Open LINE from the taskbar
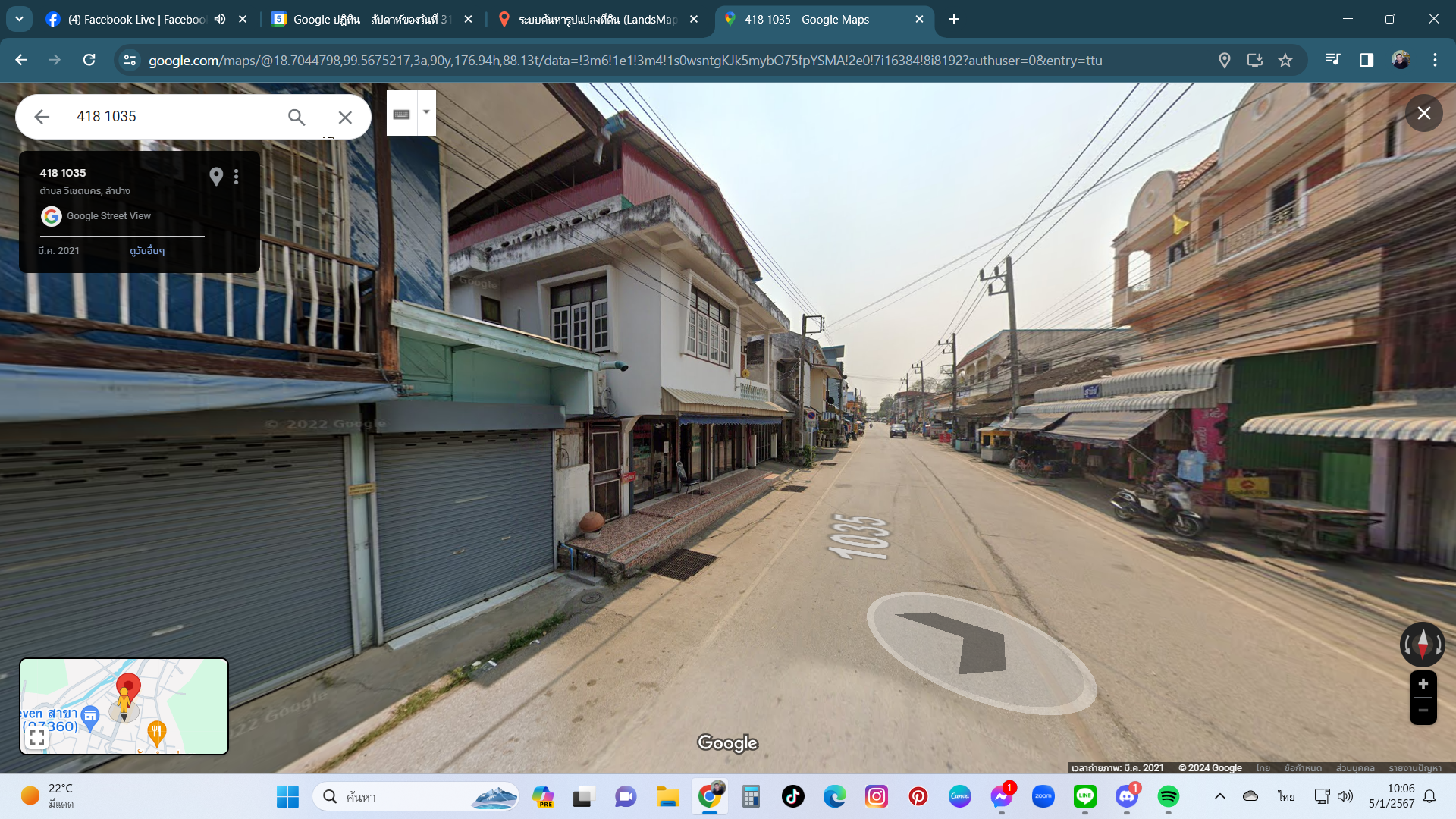This screenshot has width=1456, height=819. [x=1084, y=796]
